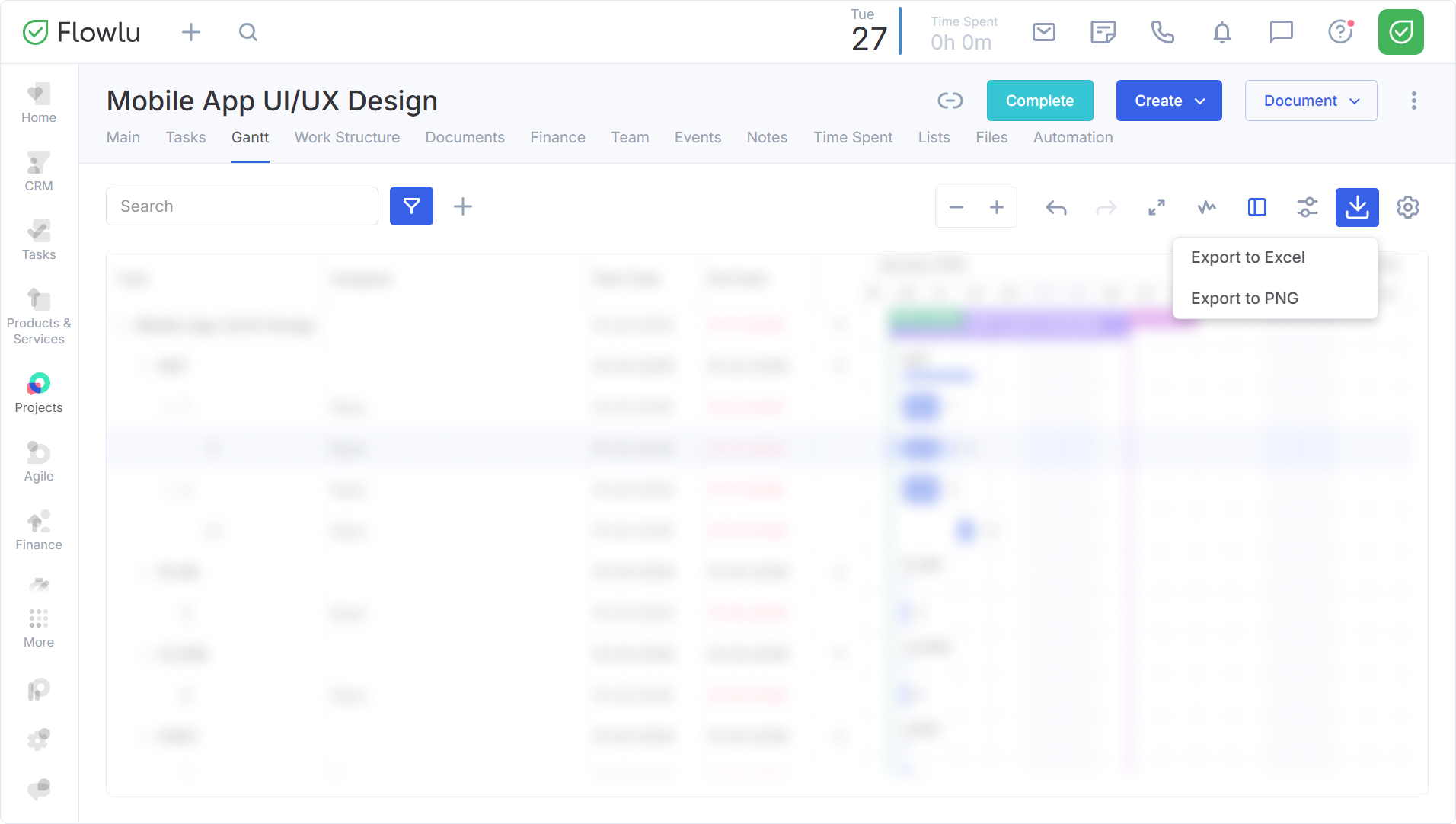Open the Document dropdown
The height and width of the screenshot is (824, 1456).
[1311, 101]
